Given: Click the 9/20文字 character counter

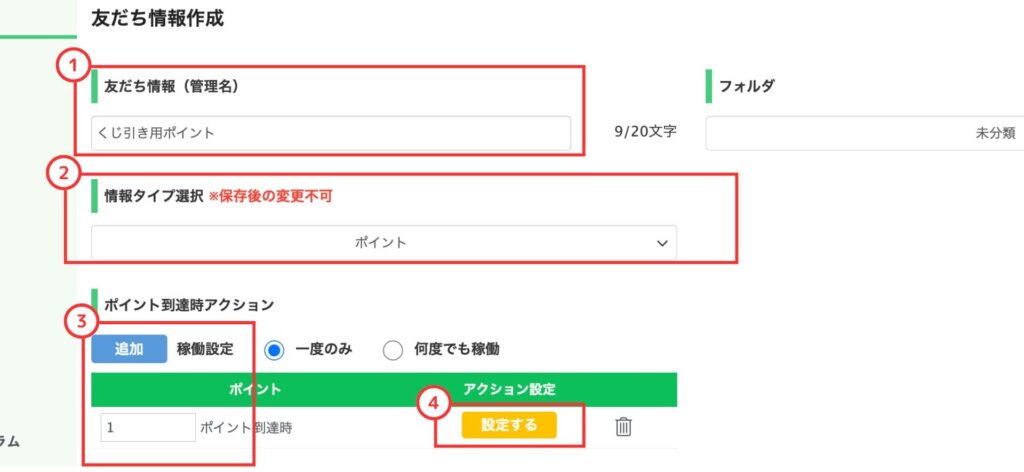Looking at the screenshot, I should click(645, 133).
